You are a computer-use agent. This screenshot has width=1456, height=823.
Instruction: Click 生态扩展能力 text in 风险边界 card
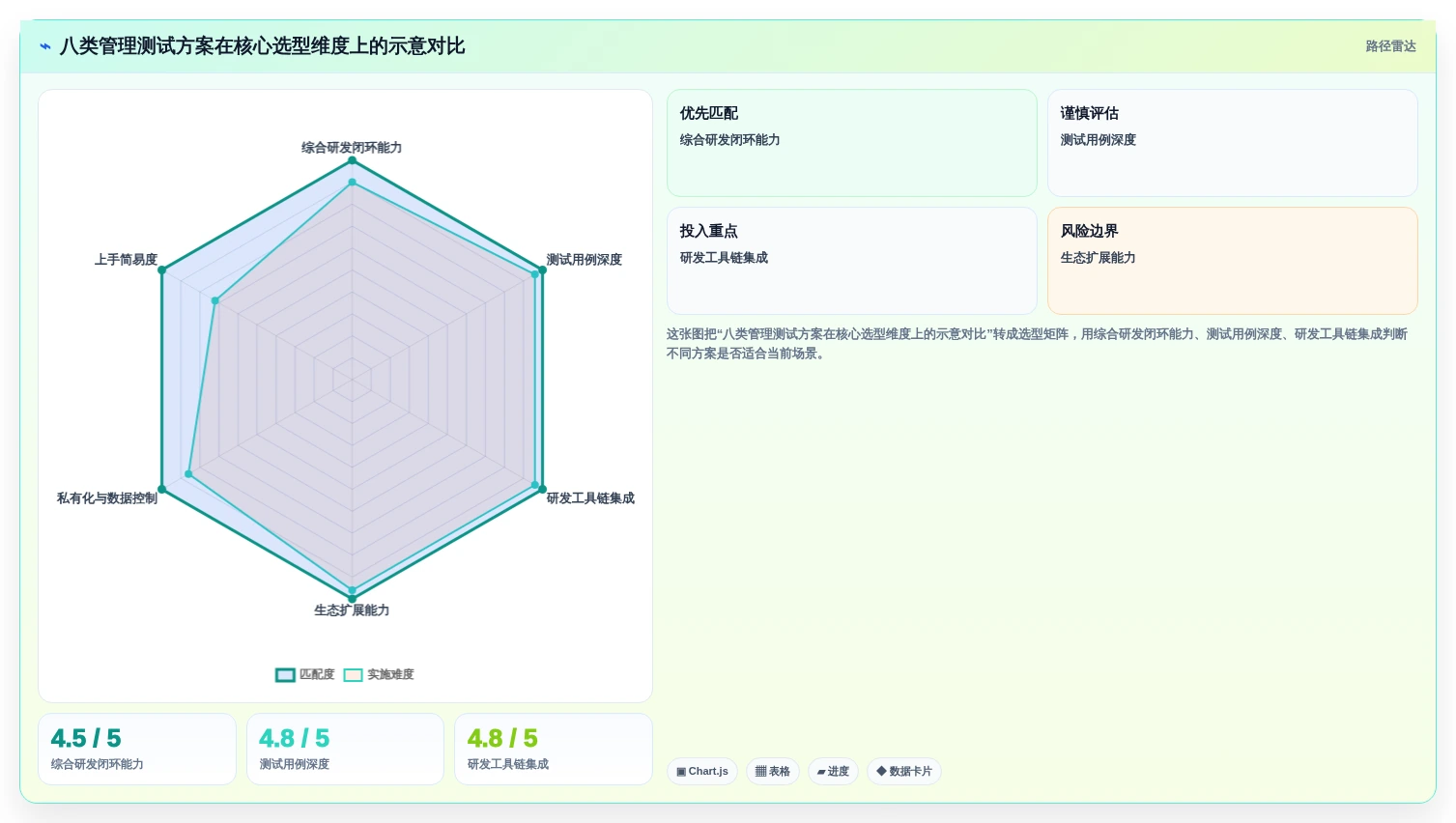click(1099, 258)
